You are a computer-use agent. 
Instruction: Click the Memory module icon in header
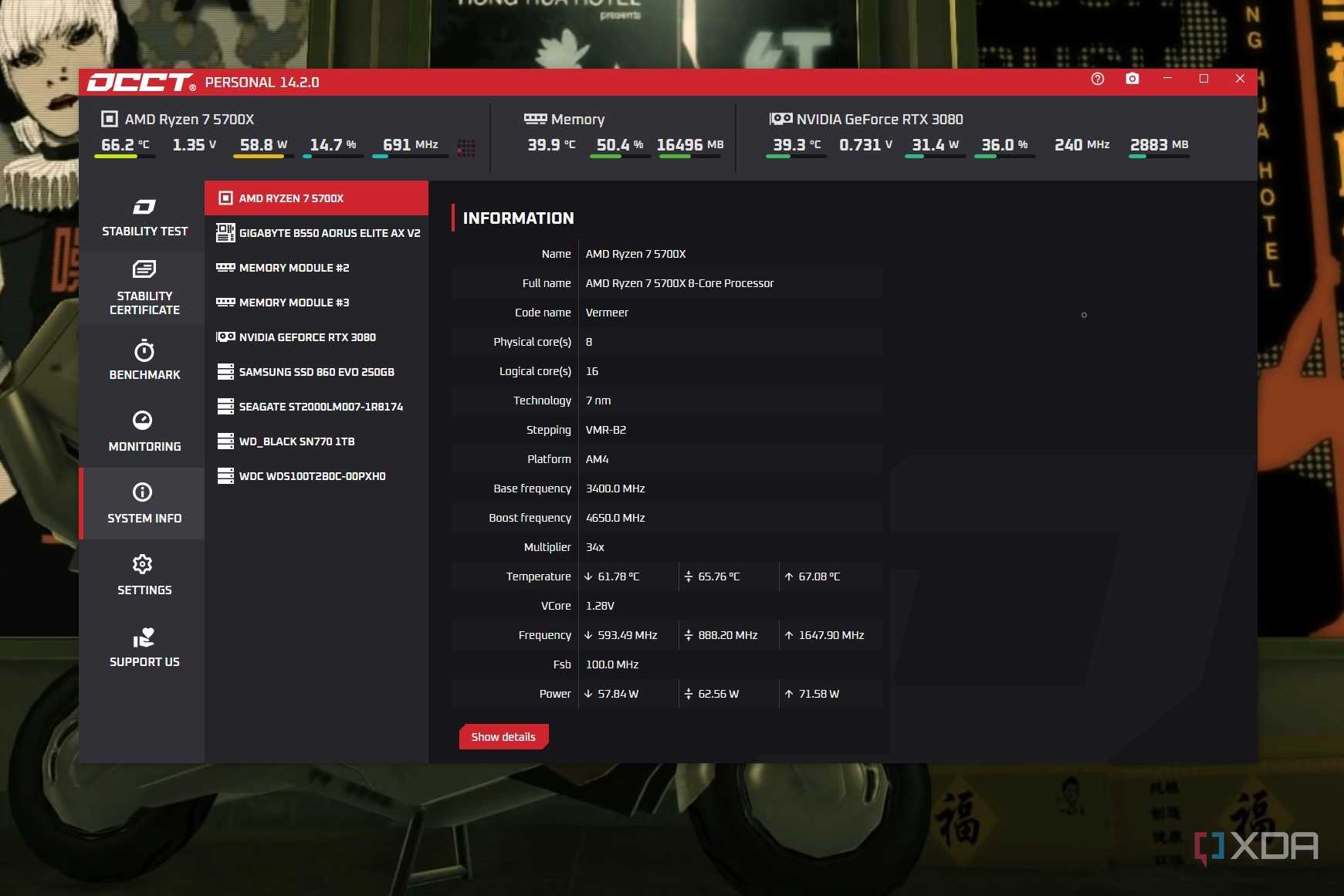(535, 119)
